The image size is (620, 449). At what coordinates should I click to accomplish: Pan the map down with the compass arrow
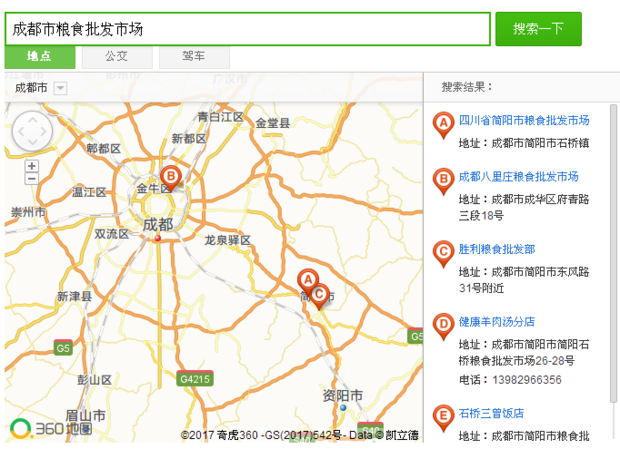[32, 143]
